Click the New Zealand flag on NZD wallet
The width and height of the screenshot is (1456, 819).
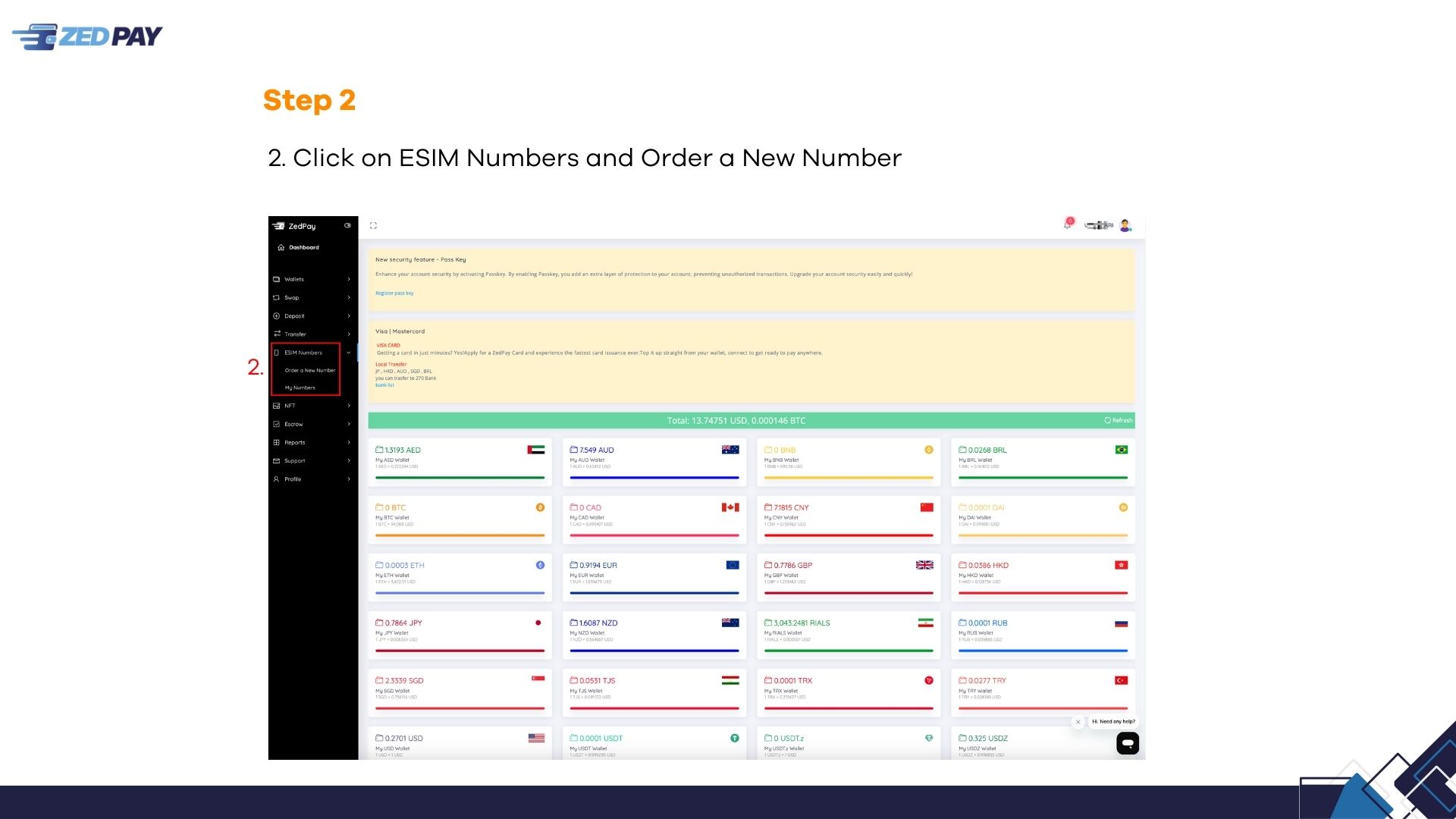(730, 623)
